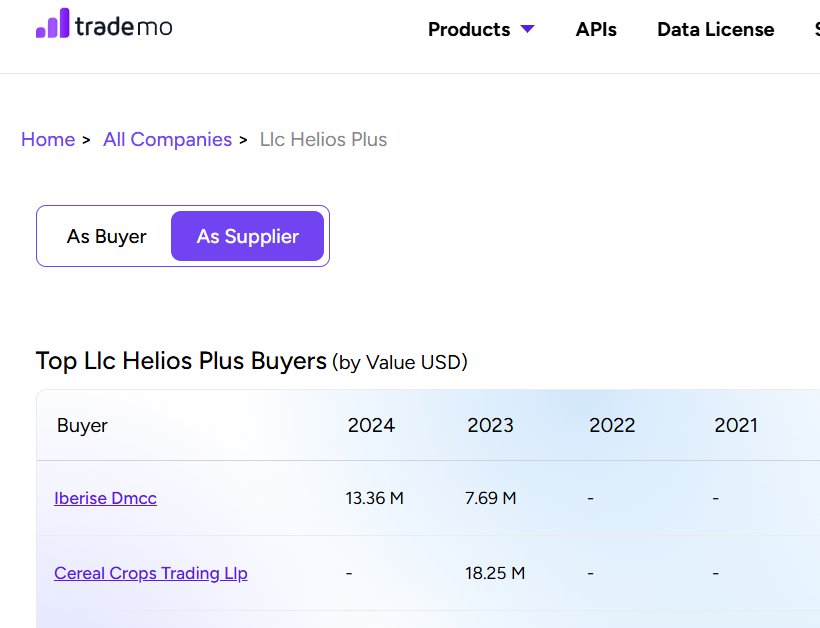Select the 18.25 M value for Cereal Crops

(x=495, y=574)
